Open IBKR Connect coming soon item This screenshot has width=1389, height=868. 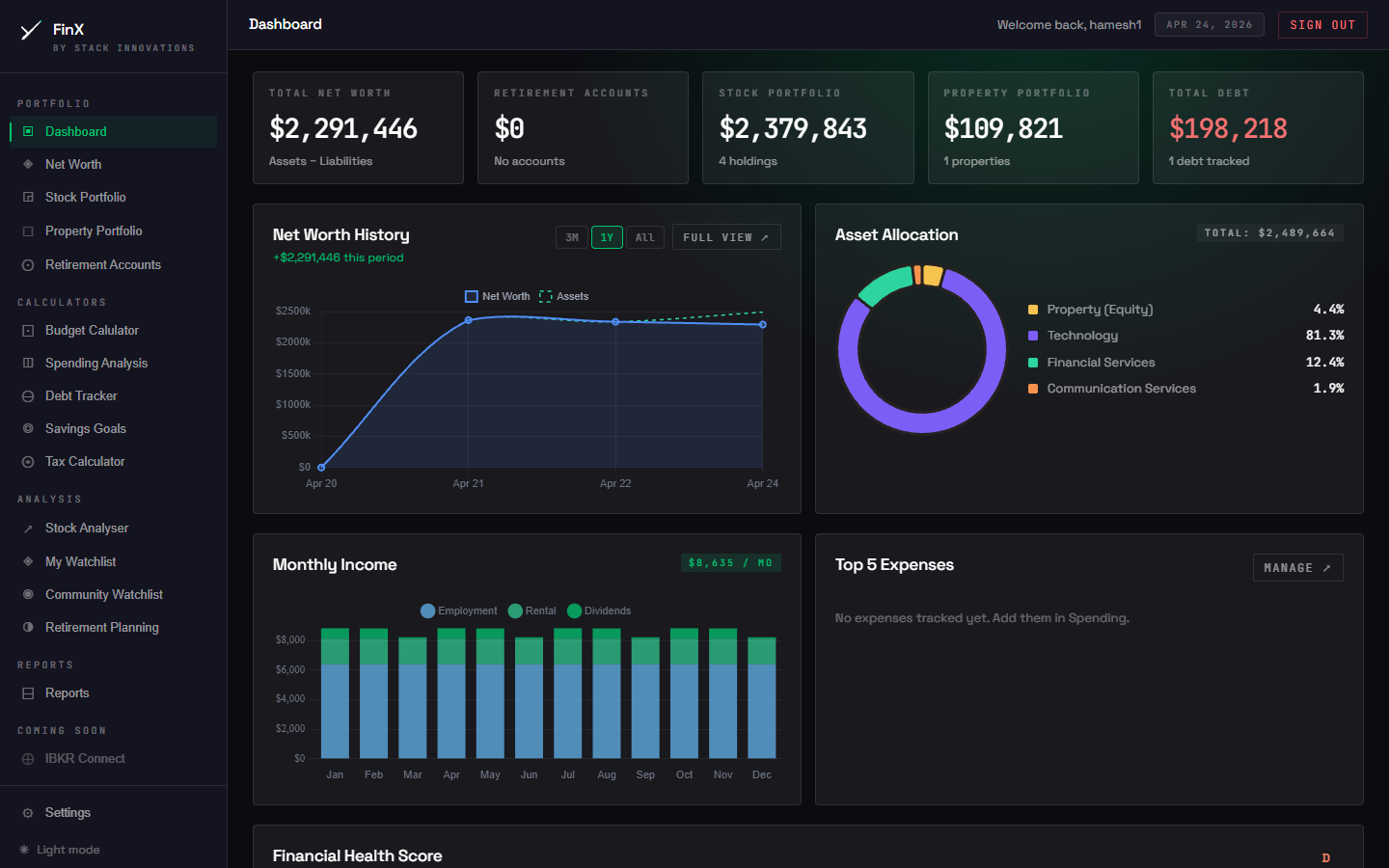pos(113,758)
